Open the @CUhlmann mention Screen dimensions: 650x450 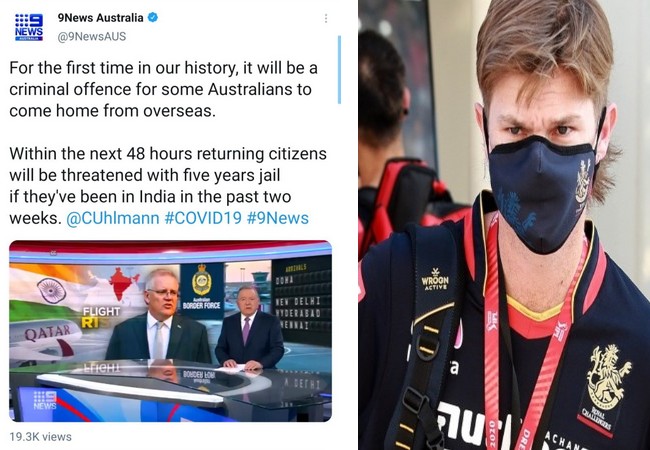tap(112, 218)
